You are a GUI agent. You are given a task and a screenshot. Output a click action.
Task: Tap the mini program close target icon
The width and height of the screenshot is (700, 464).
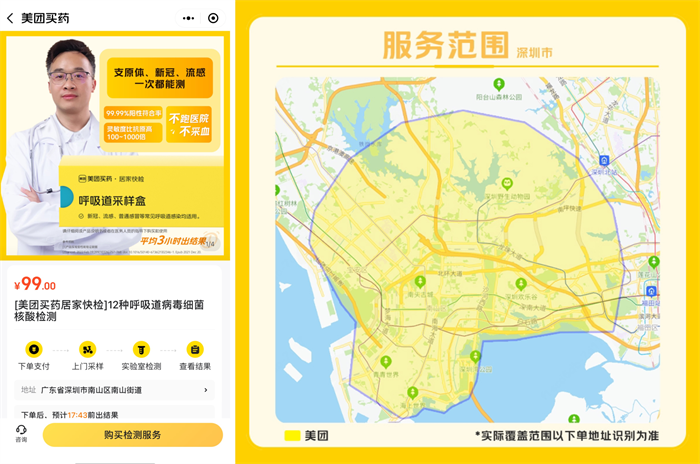[213, 18]
